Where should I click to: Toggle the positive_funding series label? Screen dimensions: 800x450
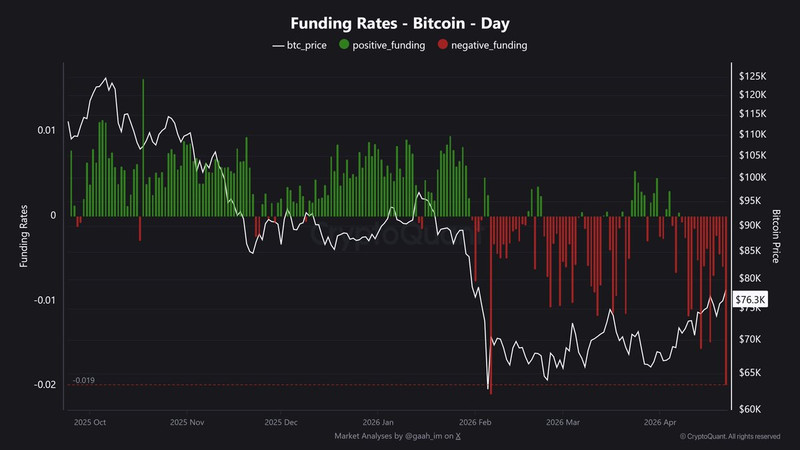pyautogui.click(x=388, y=45)
